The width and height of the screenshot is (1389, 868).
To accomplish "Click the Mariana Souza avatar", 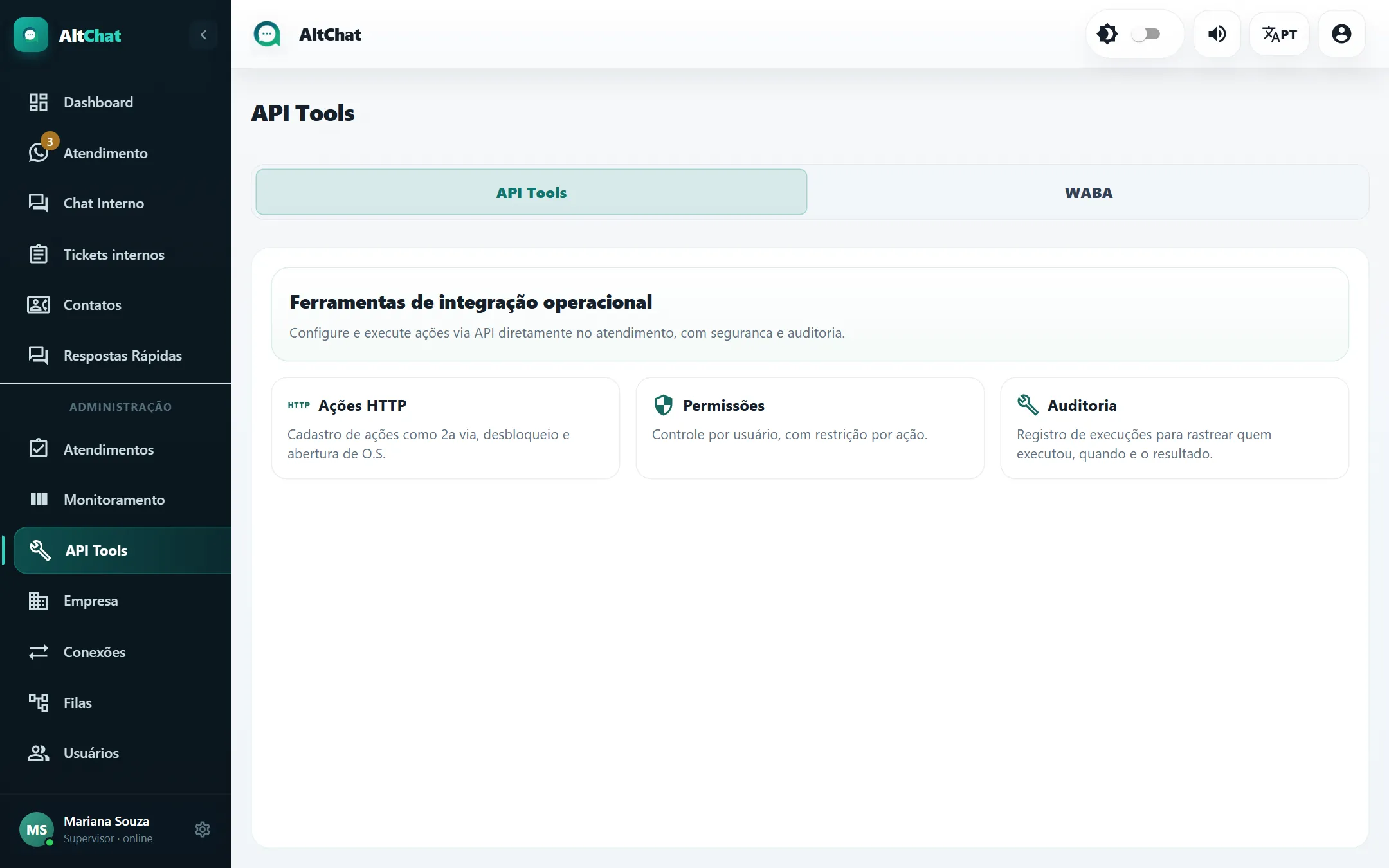I will [37, 829].
